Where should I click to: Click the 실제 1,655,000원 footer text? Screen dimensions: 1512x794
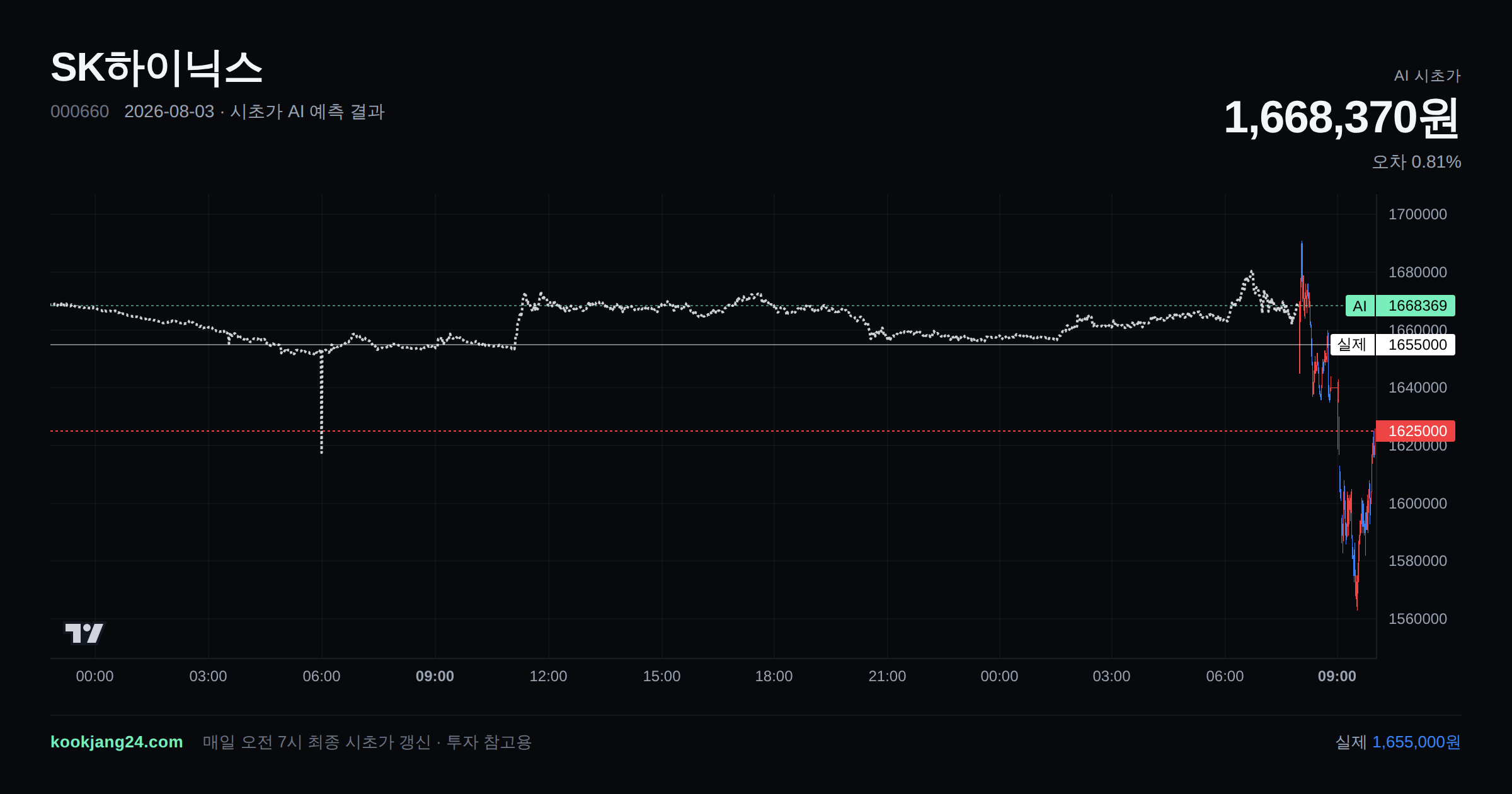(1398, 742)
